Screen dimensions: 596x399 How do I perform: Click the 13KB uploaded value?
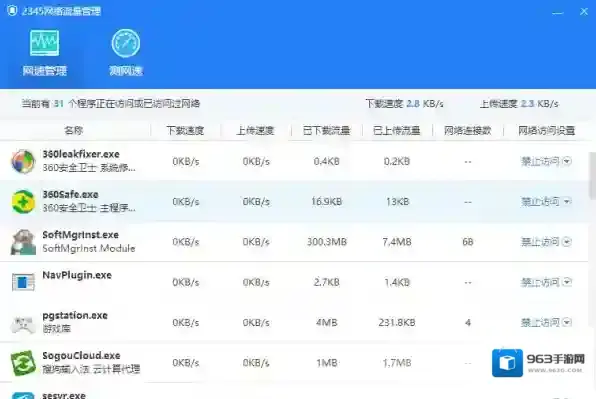coord(398,201)
